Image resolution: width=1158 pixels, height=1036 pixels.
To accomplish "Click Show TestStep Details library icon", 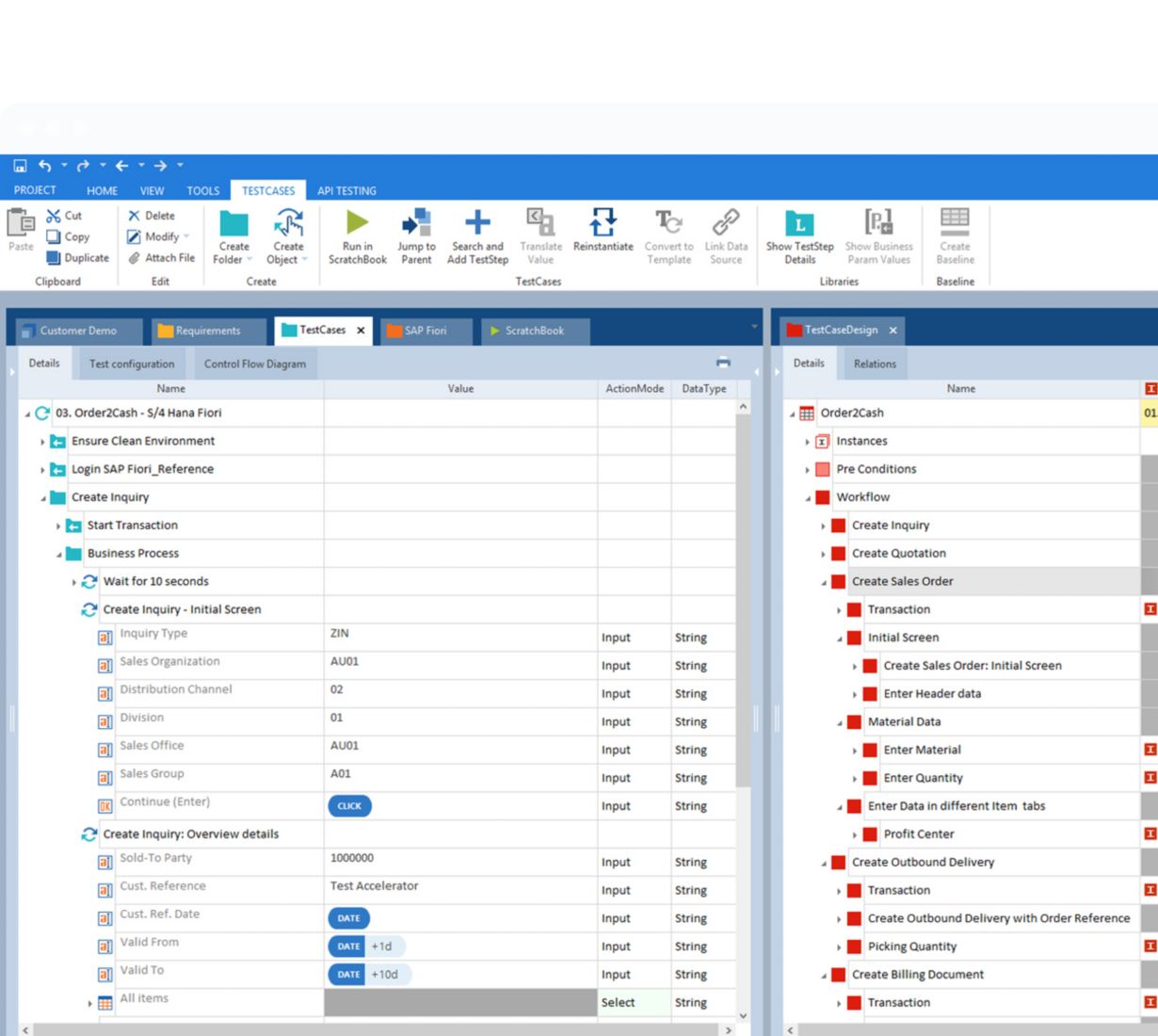I will click(799, 223).
